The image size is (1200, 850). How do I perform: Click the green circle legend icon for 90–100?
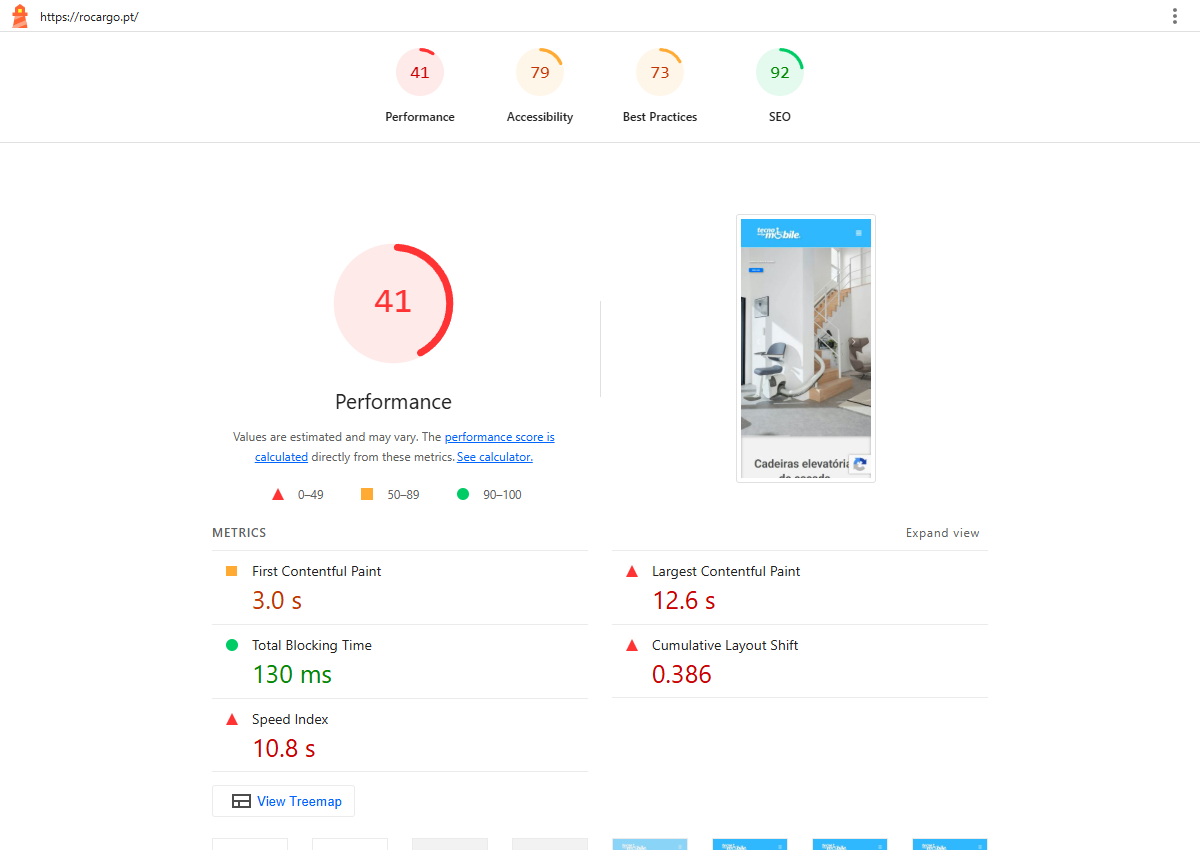click(463, 494)
